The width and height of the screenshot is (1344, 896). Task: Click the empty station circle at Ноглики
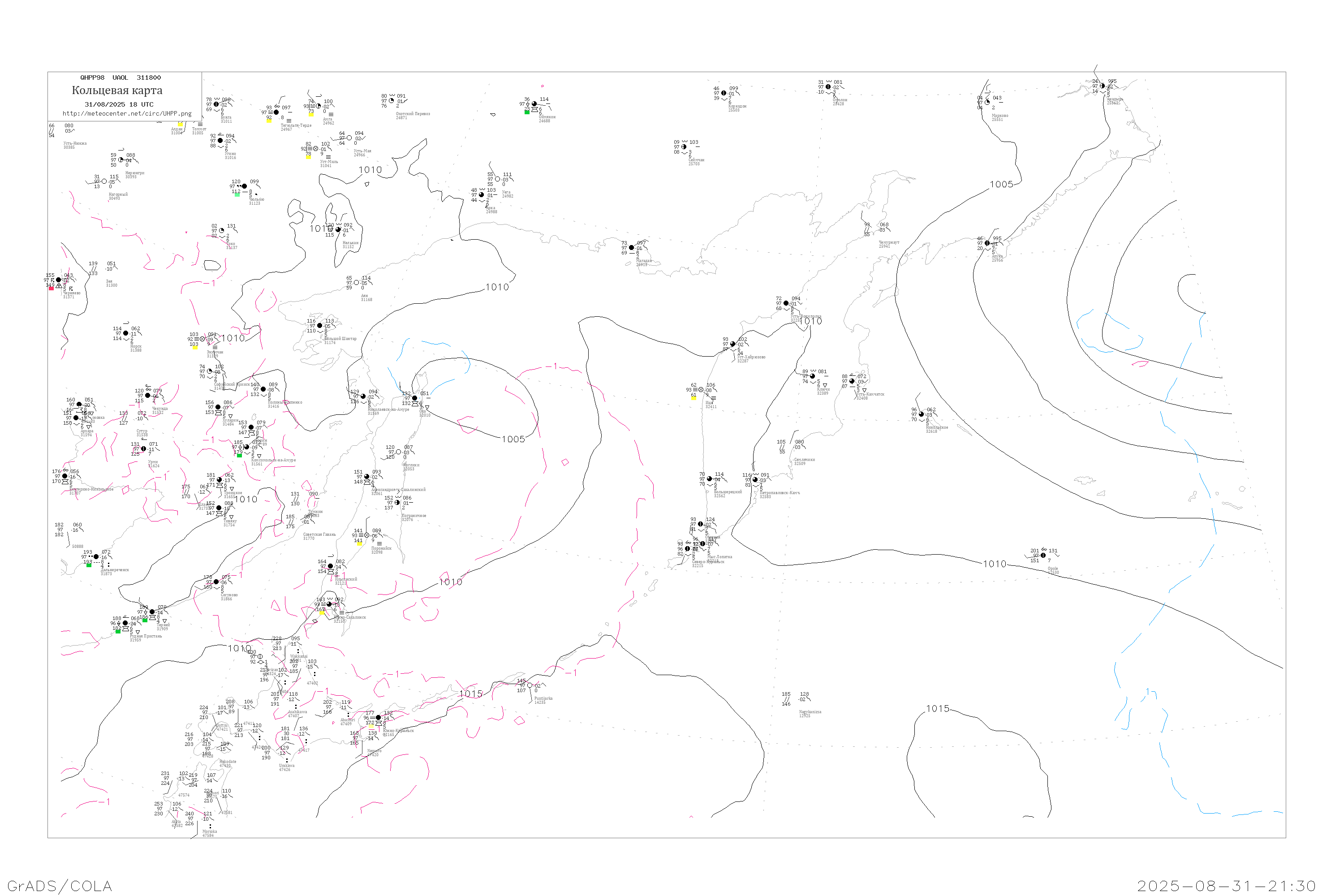[x=398, y=452]
